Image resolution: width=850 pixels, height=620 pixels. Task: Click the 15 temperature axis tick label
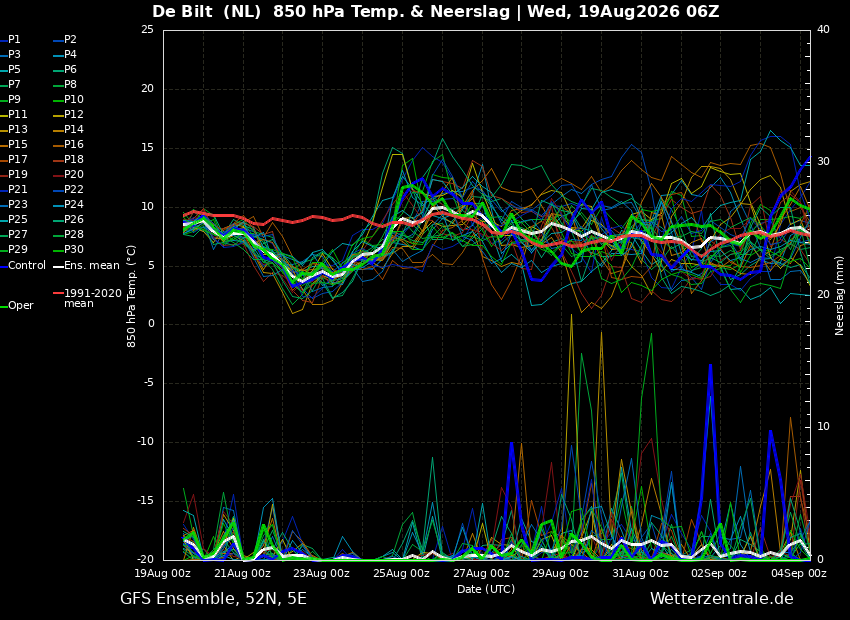tap(147, 148)
